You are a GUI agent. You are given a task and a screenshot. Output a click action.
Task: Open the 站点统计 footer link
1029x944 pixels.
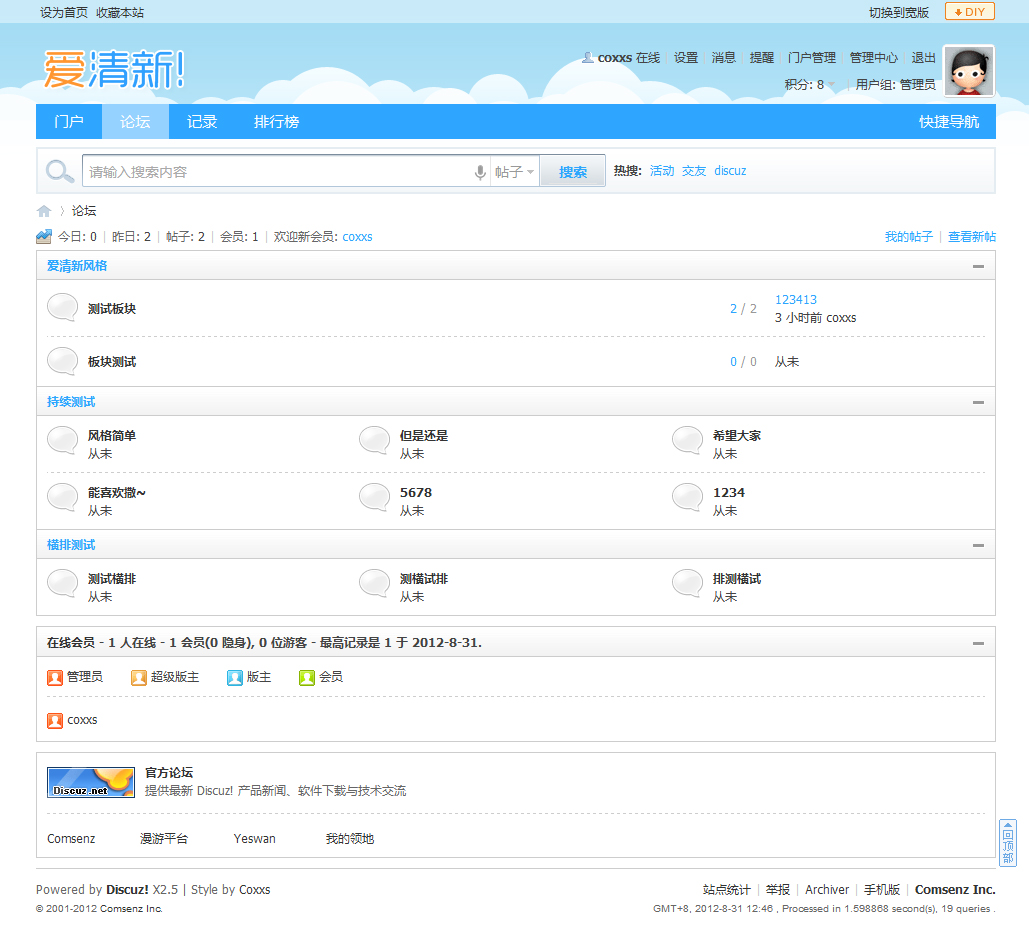click(x=726, y=890)
